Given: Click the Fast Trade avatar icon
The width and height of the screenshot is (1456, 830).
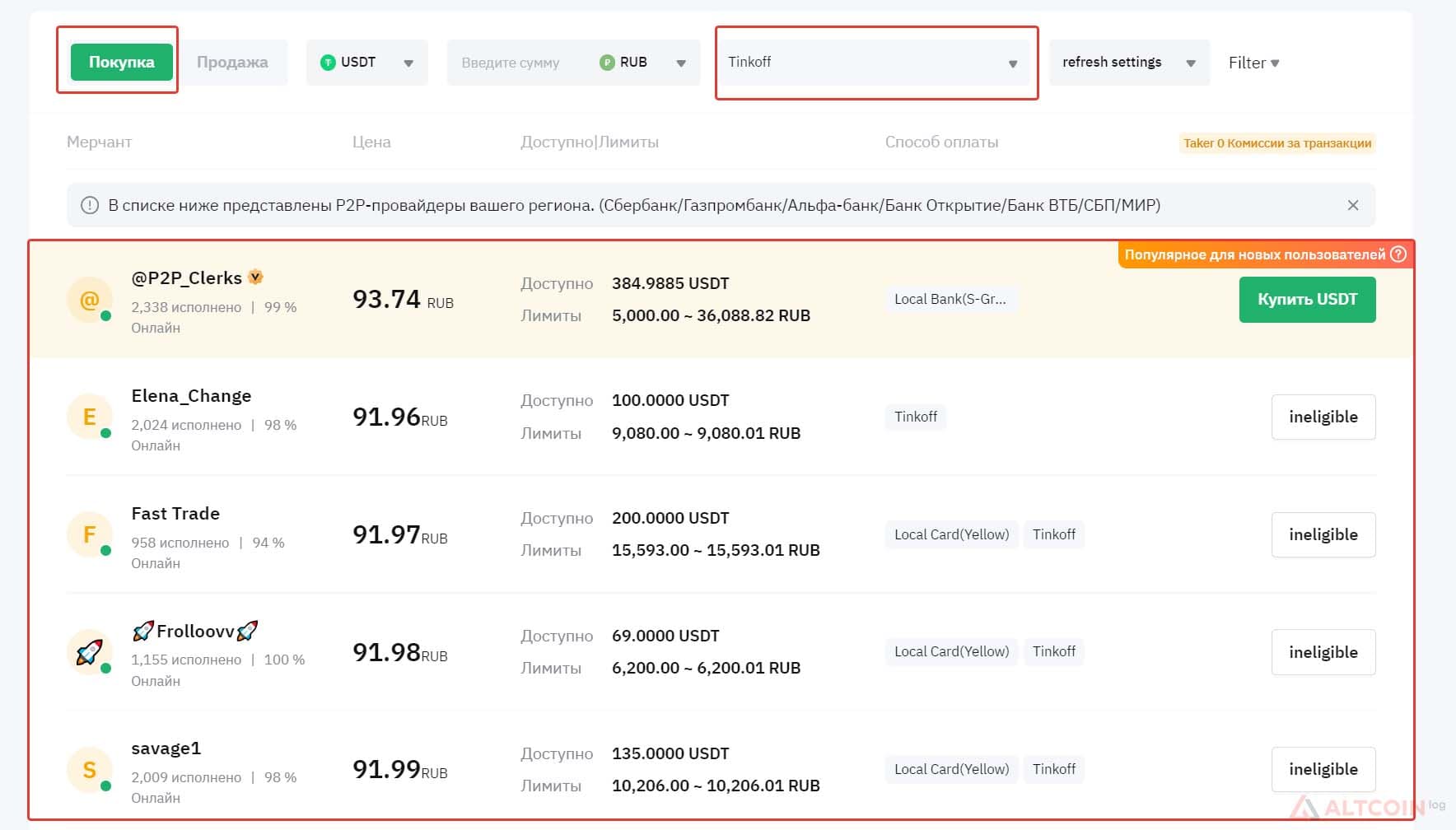Looking at the screenshot, I should click(89, 535).
